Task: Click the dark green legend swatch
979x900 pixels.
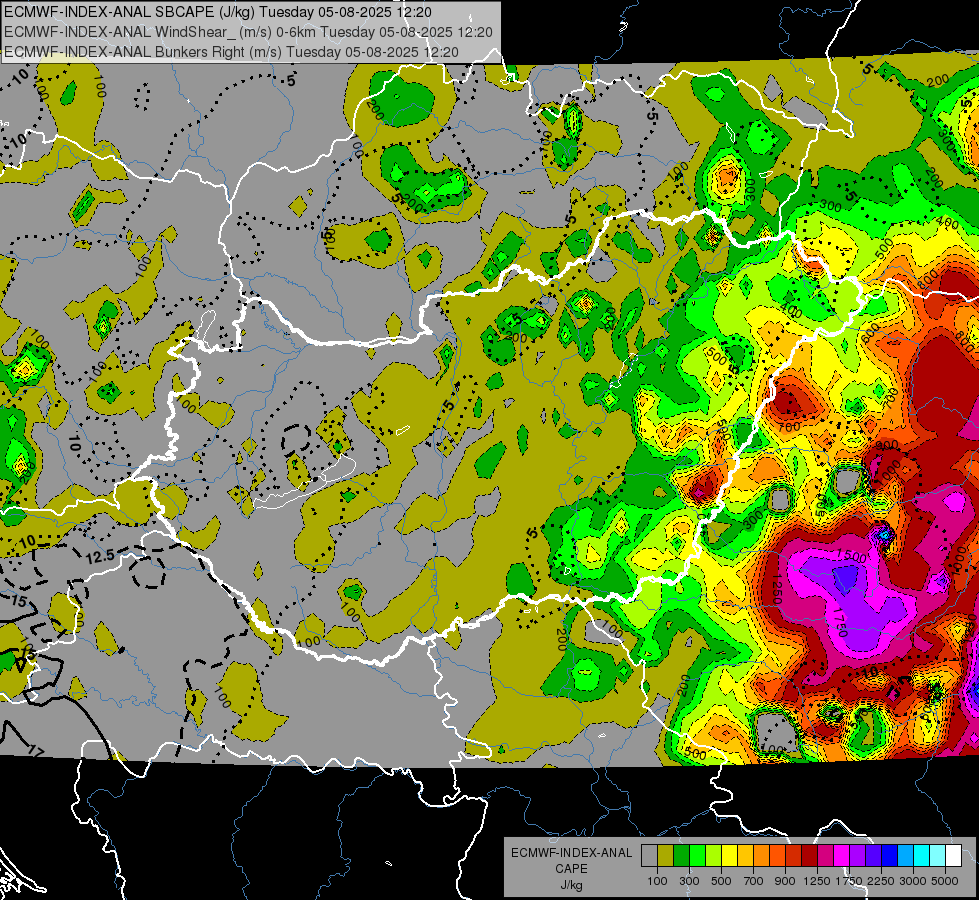Action: [x=681, y=855]
